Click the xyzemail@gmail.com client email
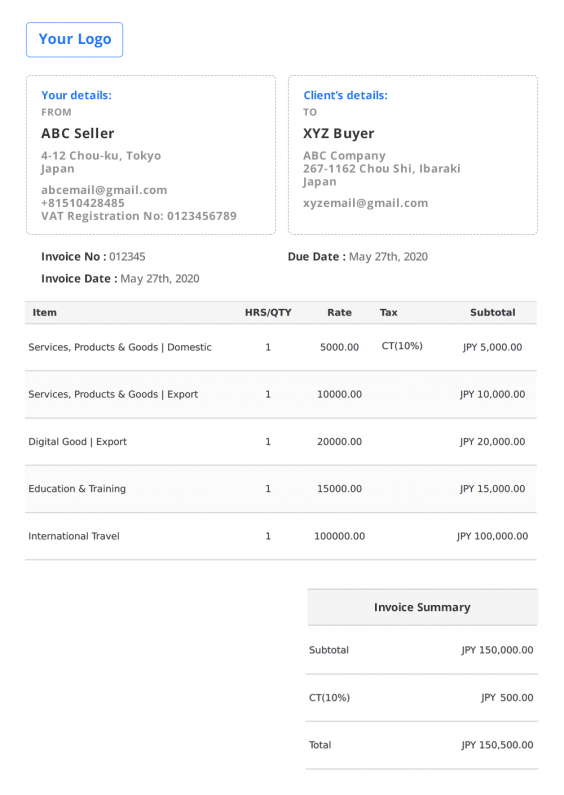 (366, 203)
